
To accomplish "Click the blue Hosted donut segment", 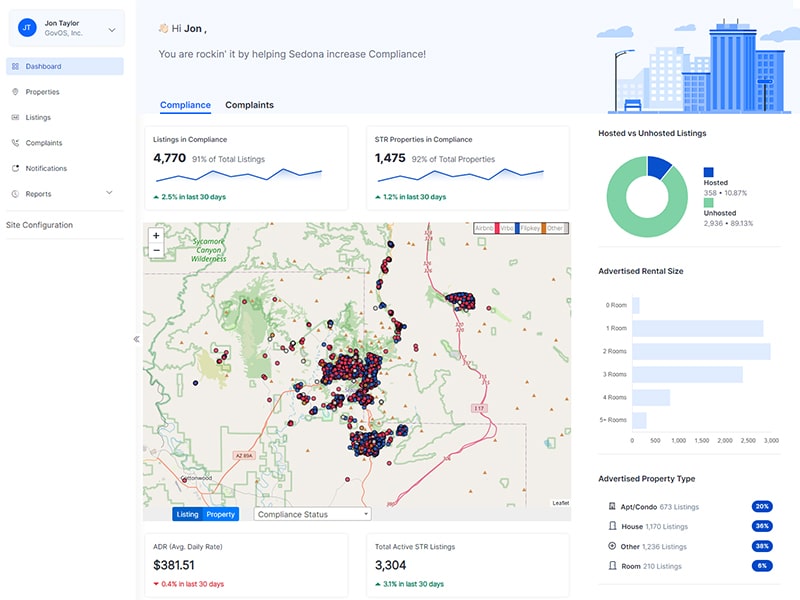I will tap(659, 167).
